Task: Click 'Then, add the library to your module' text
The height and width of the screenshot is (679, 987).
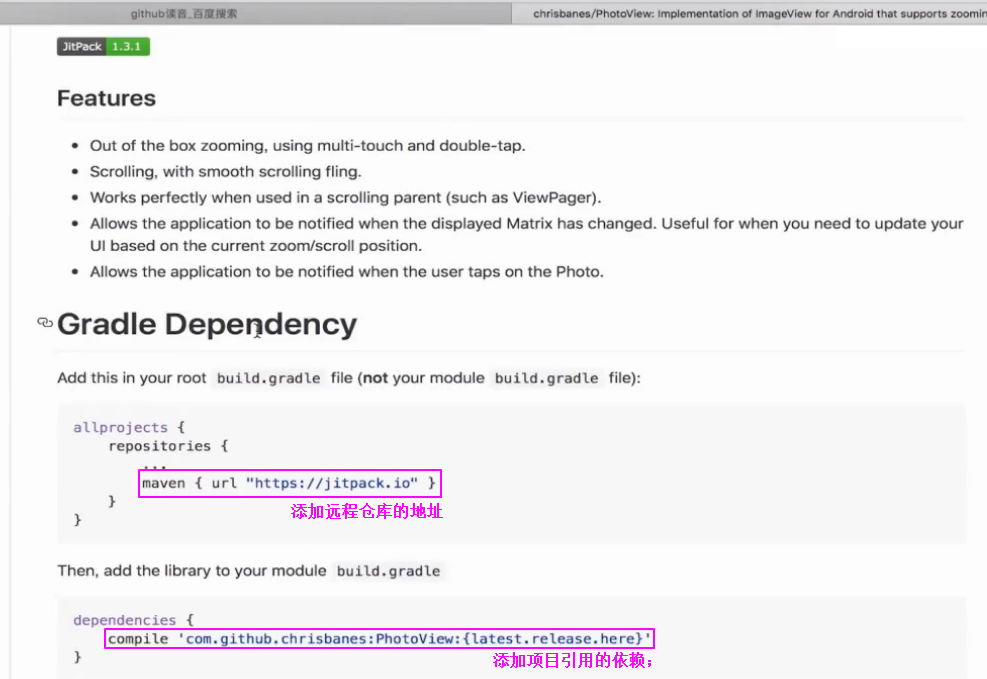Action: [x=192, y=571]
